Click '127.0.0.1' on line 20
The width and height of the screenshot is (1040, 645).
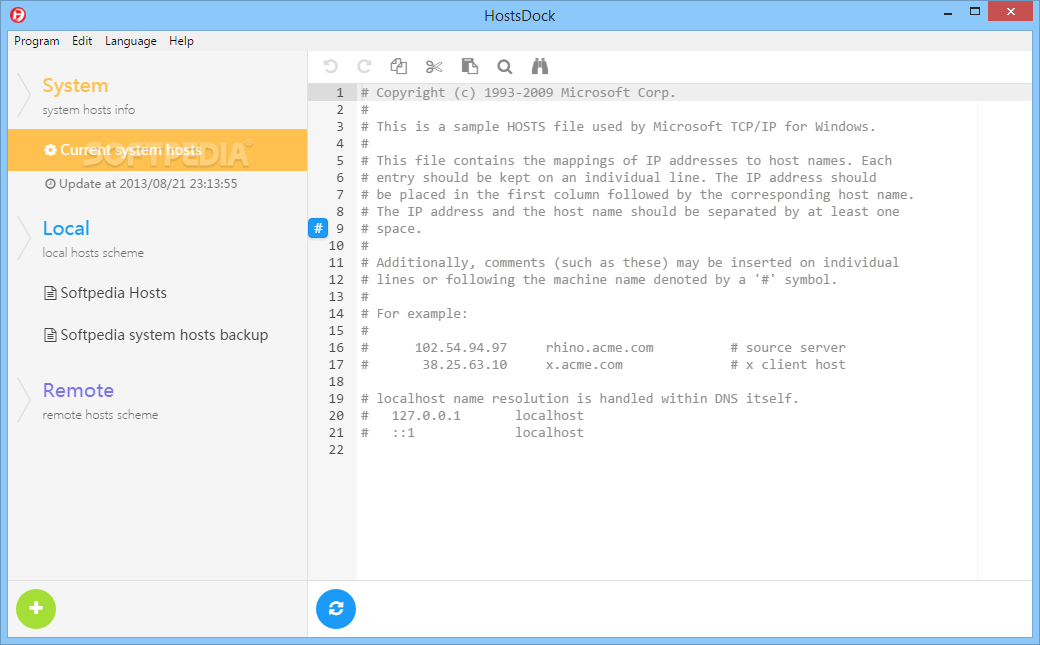coord(426,416)
